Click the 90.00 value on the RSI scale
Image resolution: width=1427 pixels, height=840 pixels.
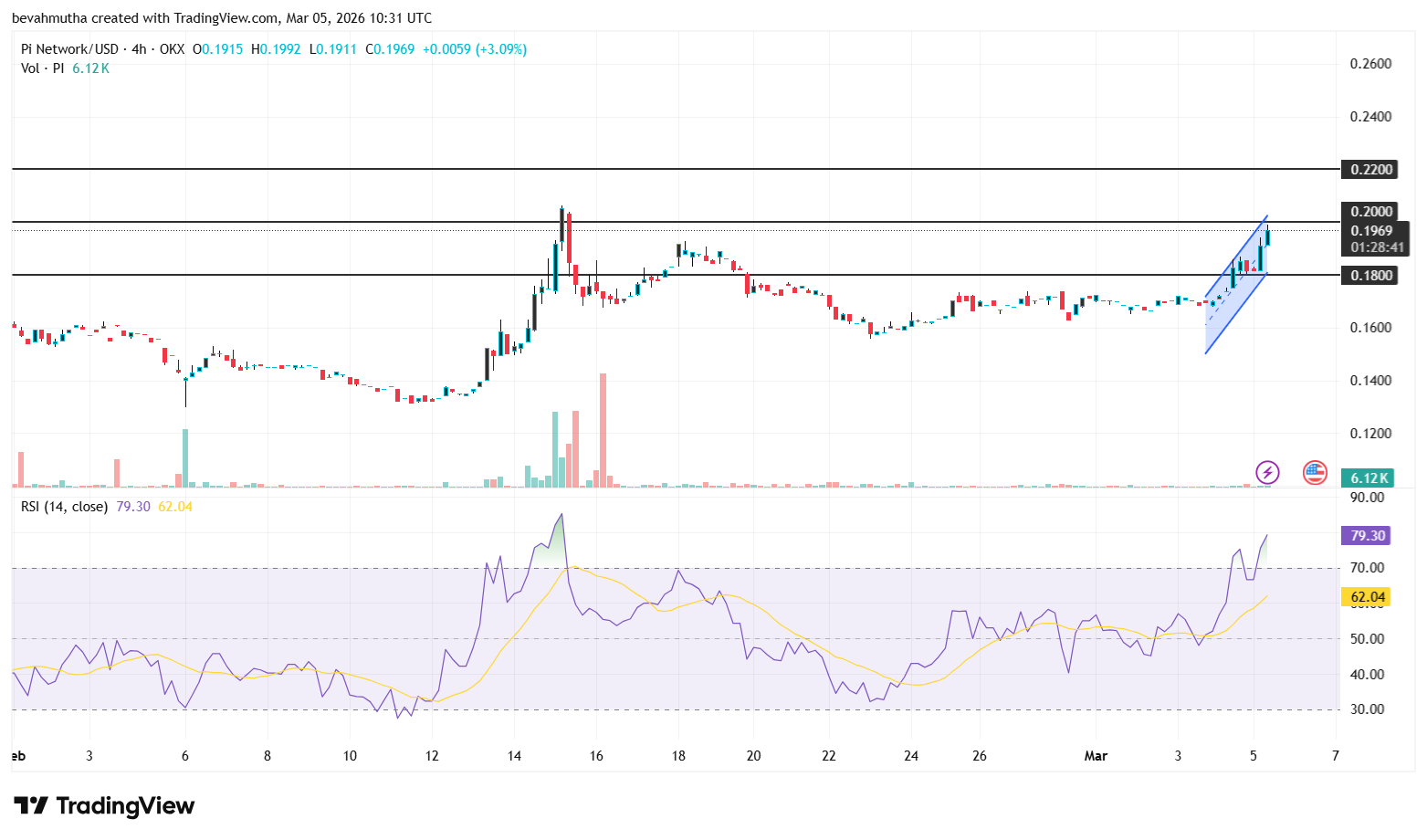pos(1368,498)
